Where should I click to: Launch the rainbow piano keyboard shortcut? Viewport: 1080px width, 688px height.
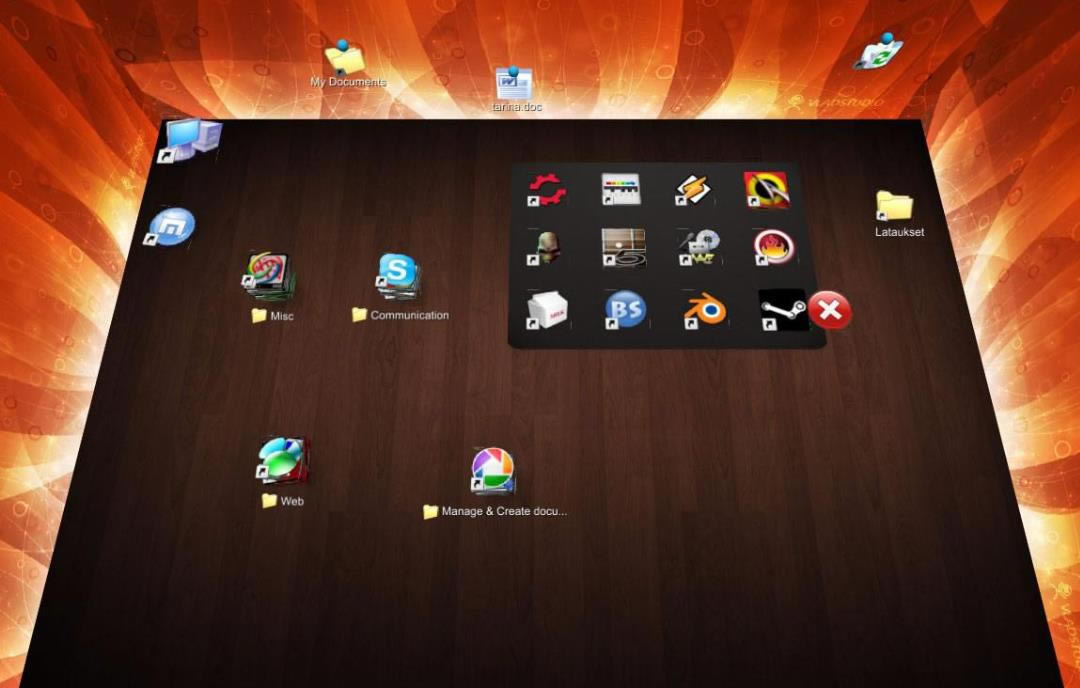(x=621, y=189)
